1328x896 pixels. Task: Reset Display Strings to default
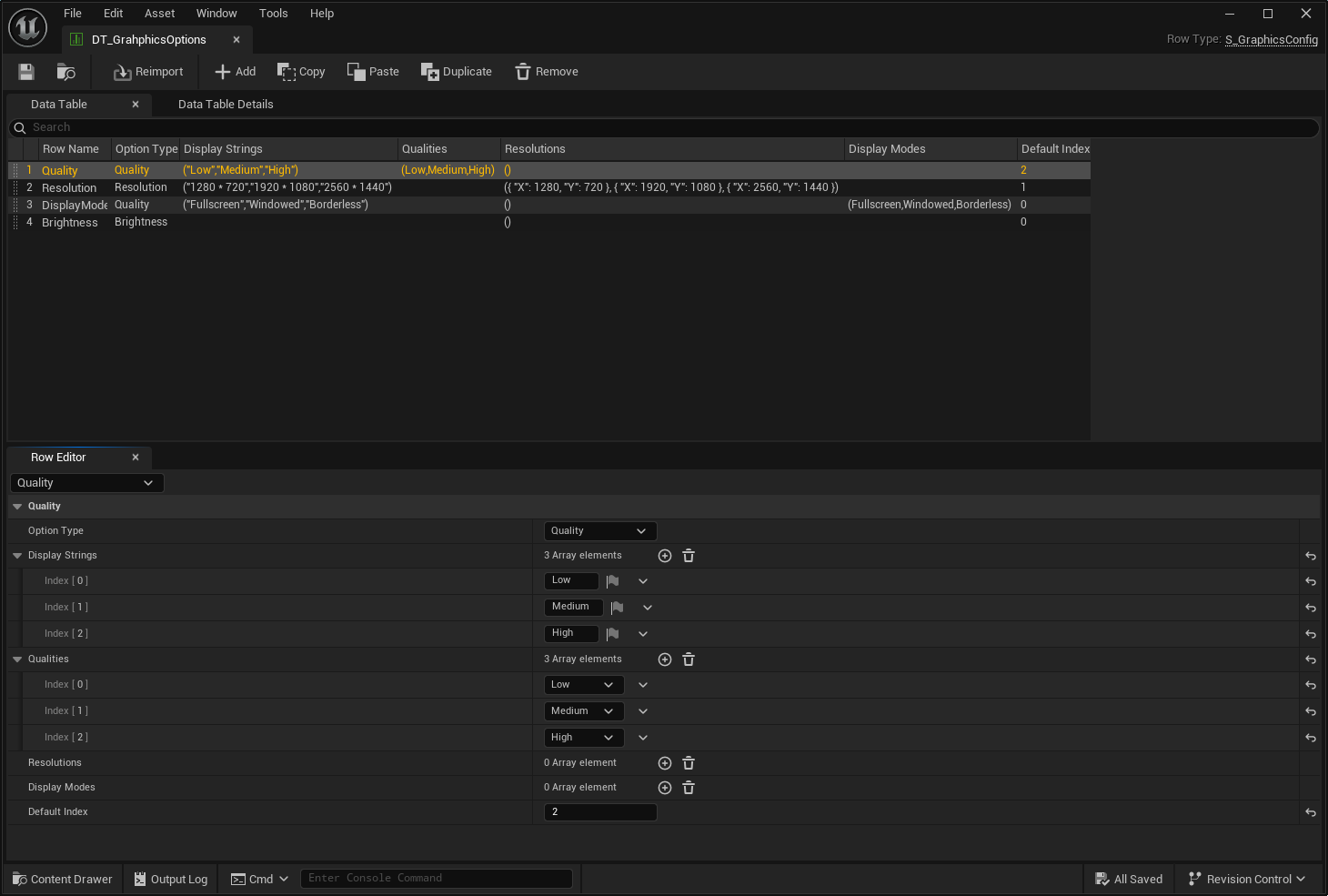(1311, 556)
